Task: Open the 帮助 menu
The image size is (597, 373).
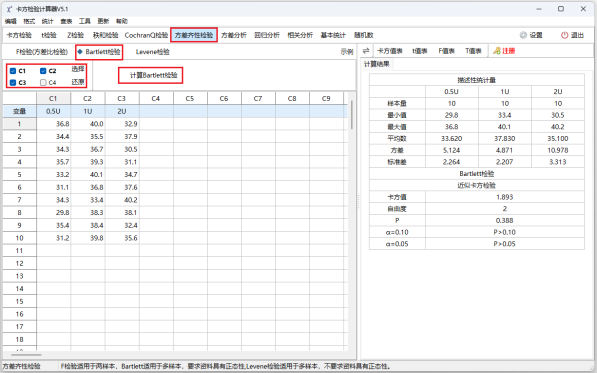Action: tap(122, 21)
